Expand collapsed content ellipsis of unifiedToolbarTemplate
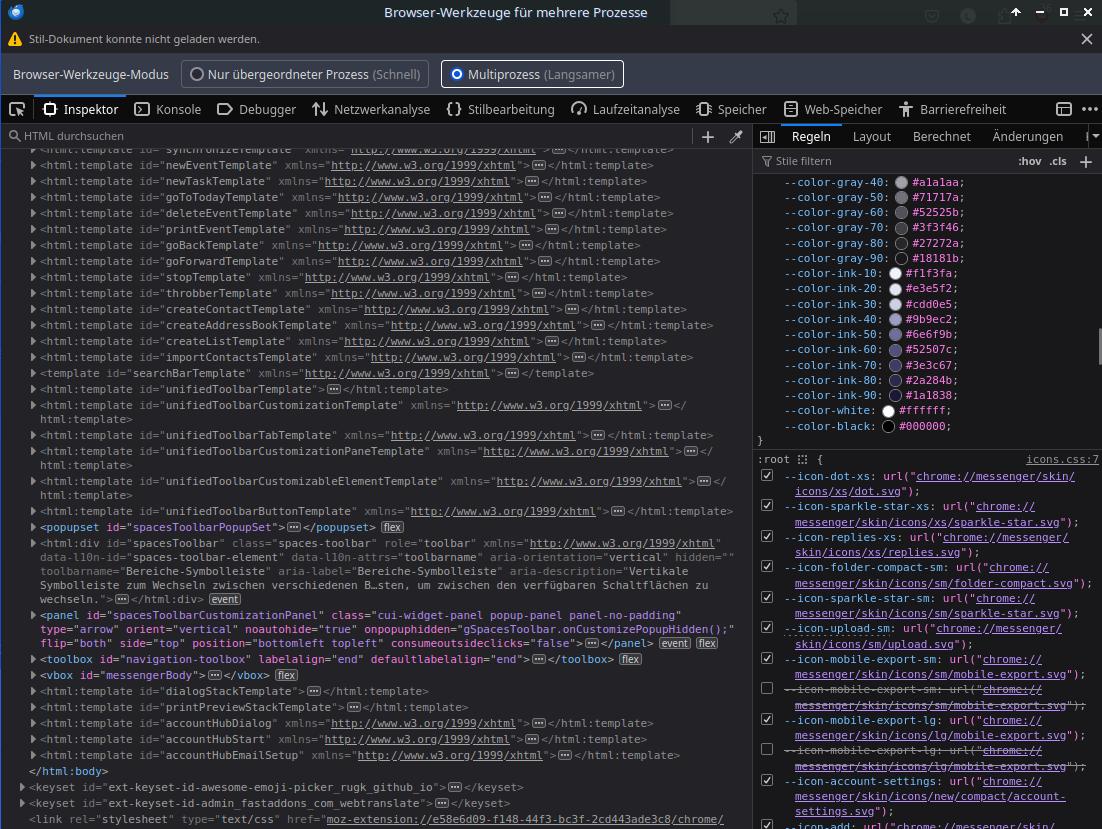Image resolution: width=1102 pixels, height=829 pixels. click(x=335, y=389)
